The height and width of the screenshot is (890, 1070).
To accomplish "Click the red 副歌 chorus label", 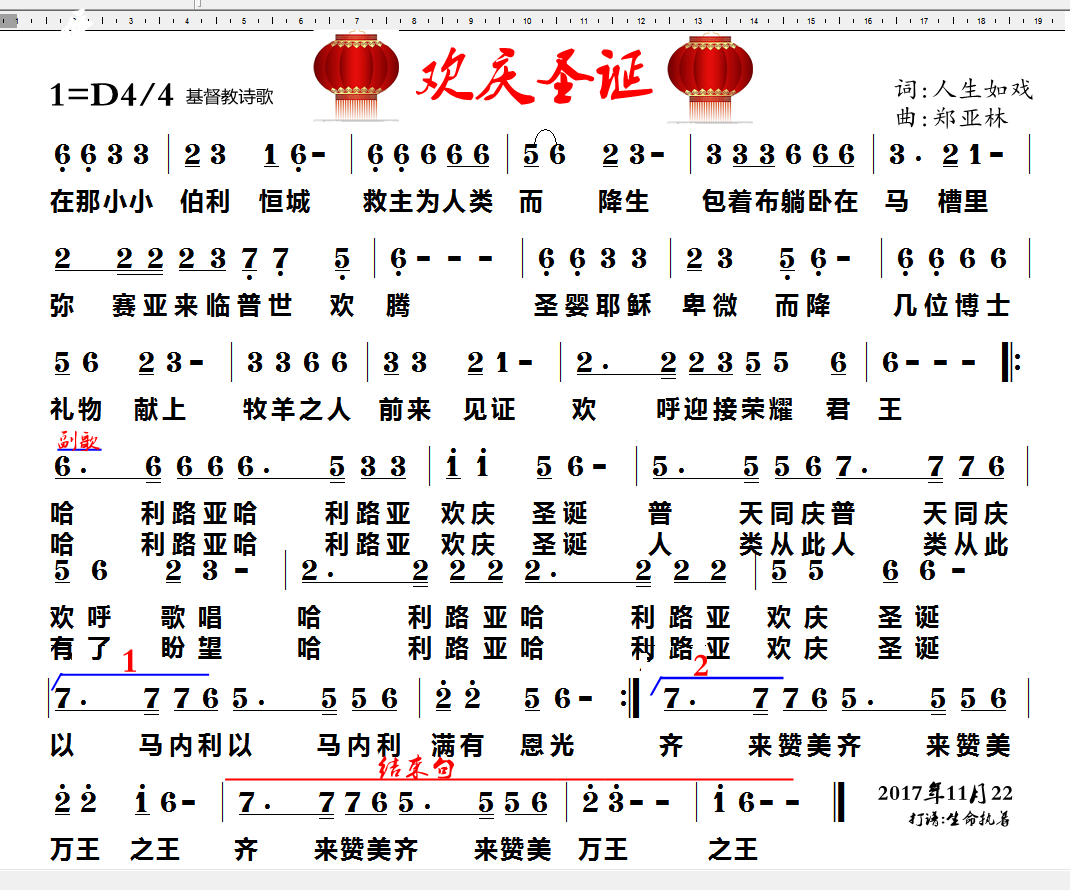I will point(79,441).
